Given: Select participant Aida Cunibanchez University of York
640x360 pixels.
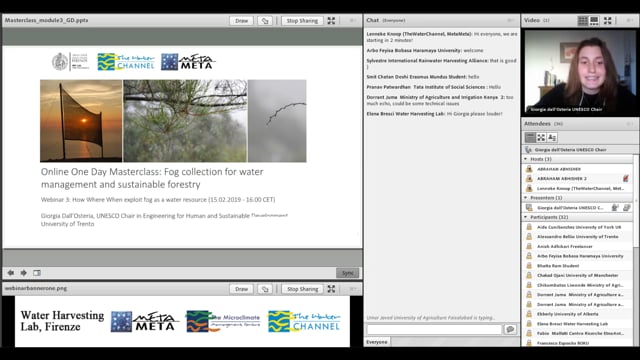Looking at the screenshot, I should pyautogui.click(x=578, y=227).
